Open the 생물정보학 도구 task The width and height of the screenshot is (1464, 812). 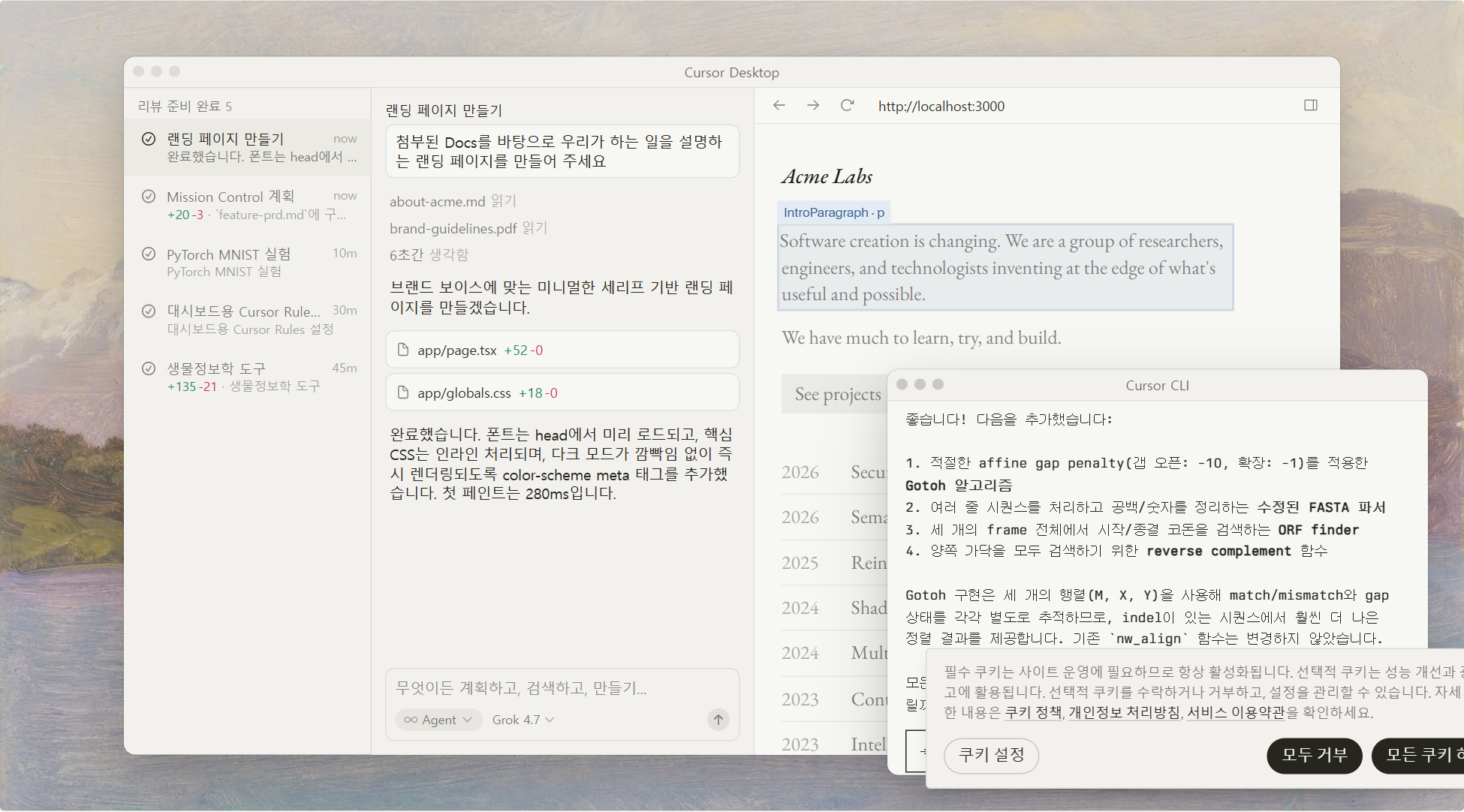248,377
